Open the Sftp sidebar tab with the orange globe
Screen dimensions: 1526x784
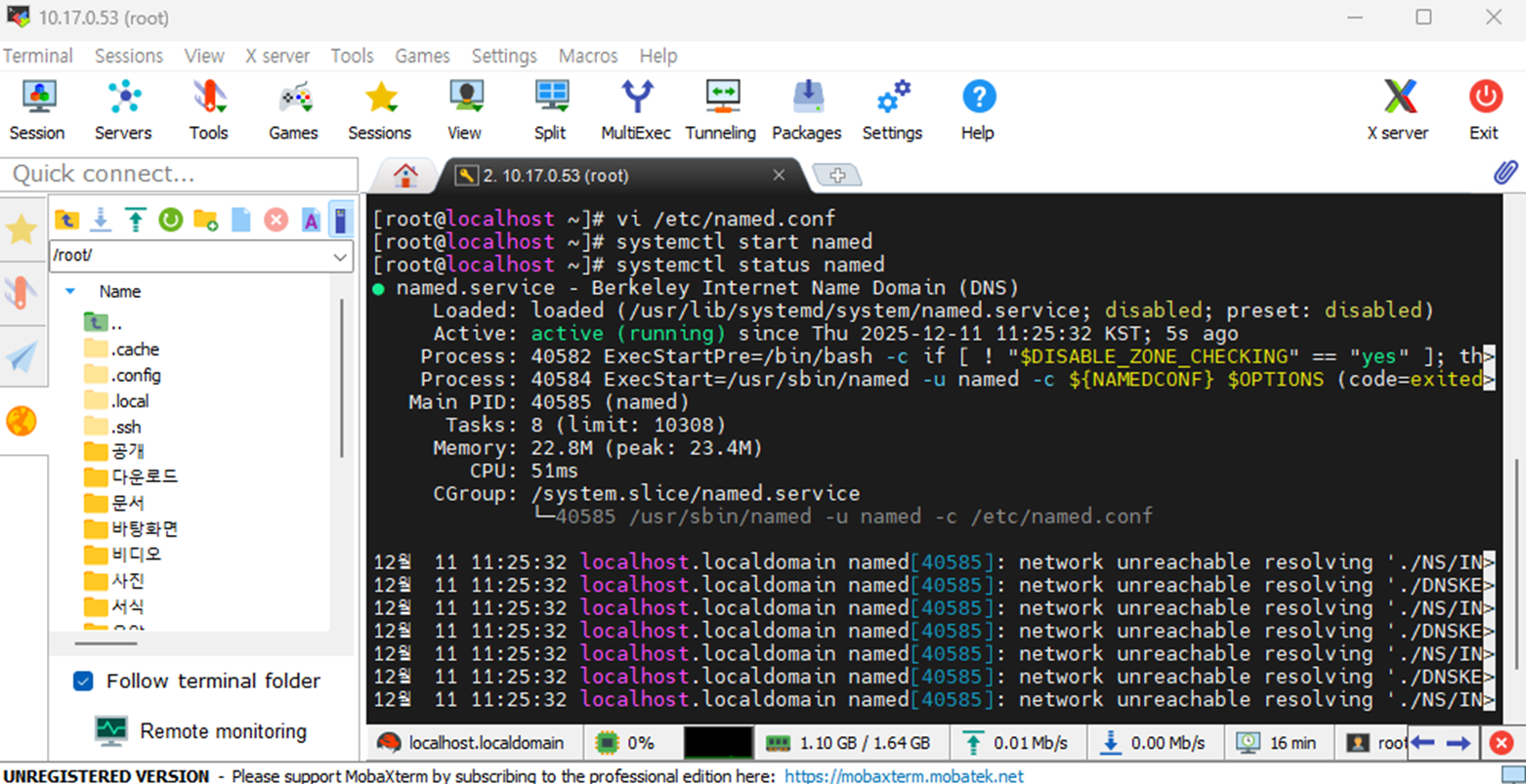point(21,421)
